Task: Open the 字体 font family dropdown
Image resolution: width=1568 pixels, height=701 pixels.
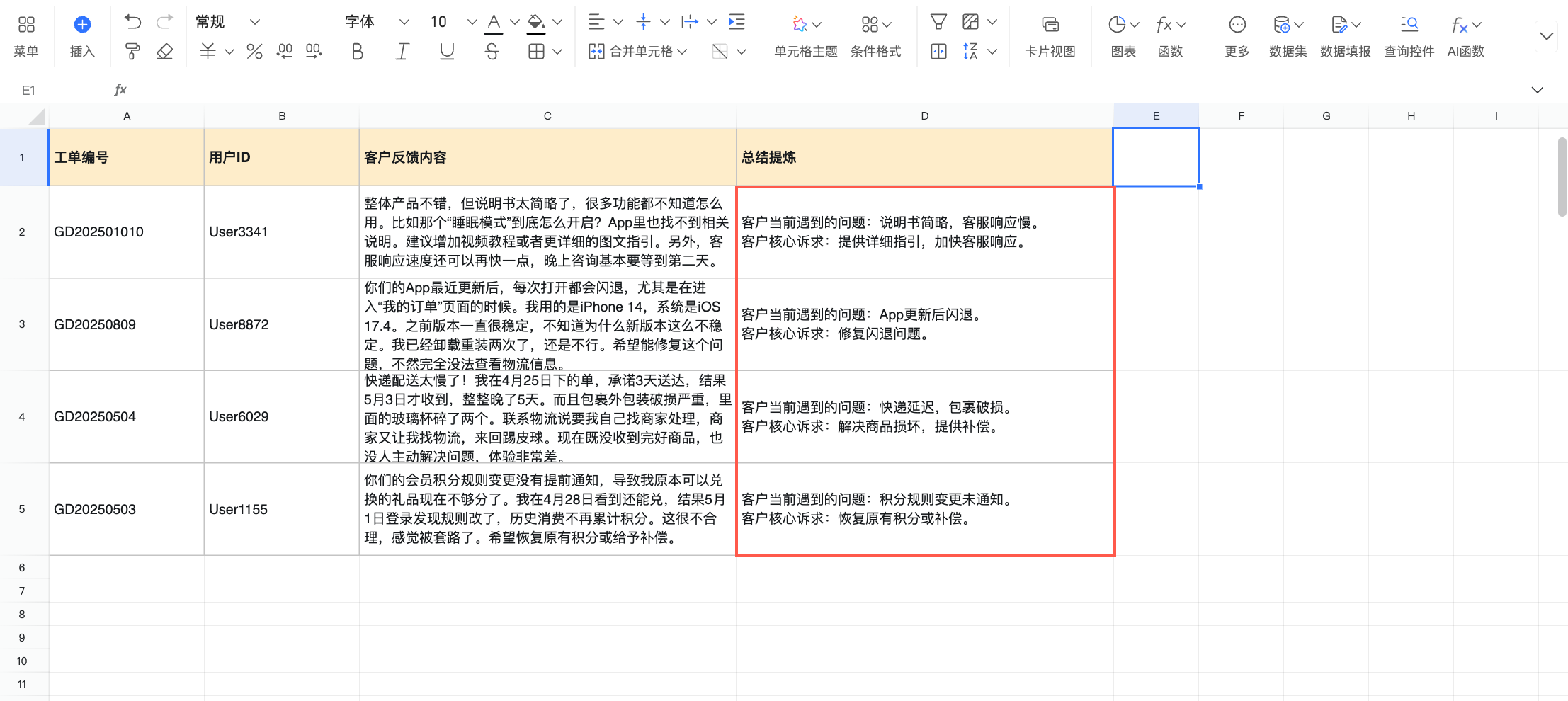Action: 377,22
